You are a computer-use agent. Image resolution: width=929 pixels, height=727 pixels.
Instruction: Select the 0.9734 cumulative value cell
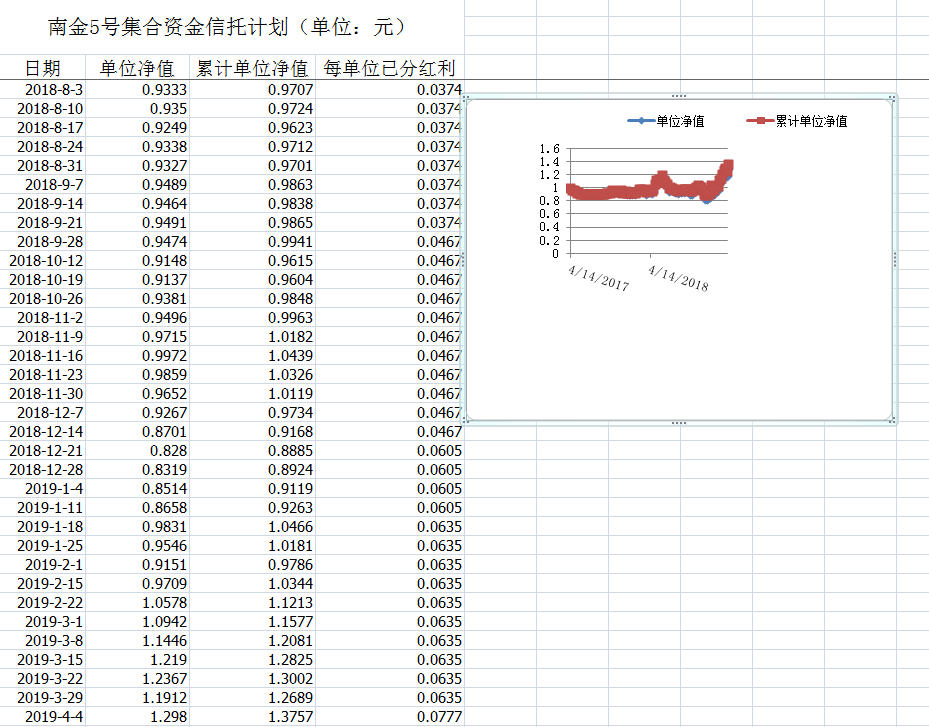252,412
